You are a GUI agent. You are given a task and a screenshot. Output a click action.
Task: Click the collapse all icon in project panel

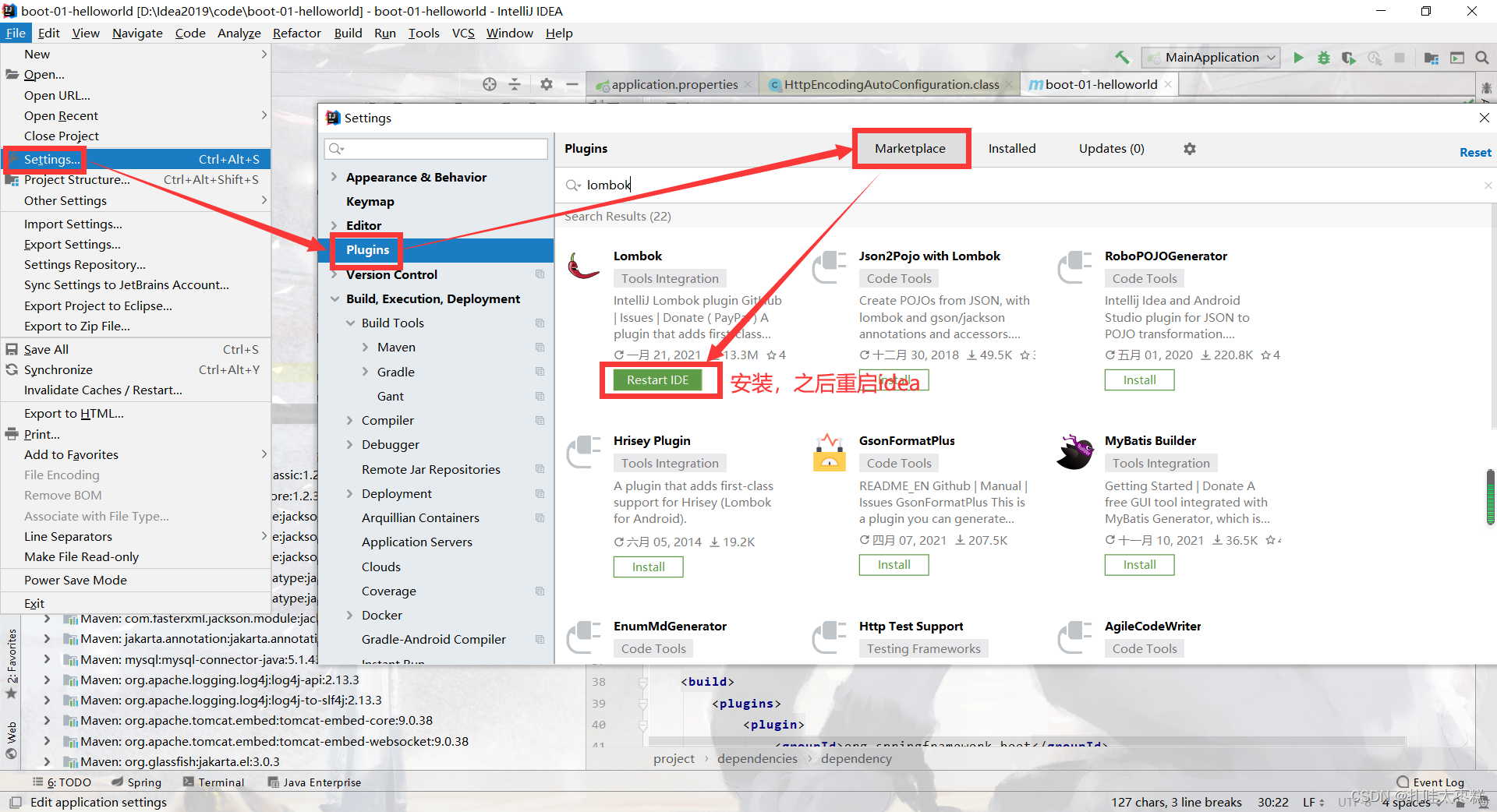(x=515, y=84)
